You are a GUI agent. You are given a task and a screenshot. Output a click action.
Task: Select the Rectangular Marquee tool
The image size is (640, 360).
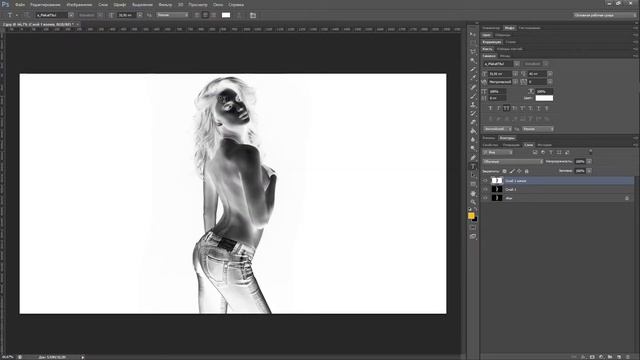(473, 43)
